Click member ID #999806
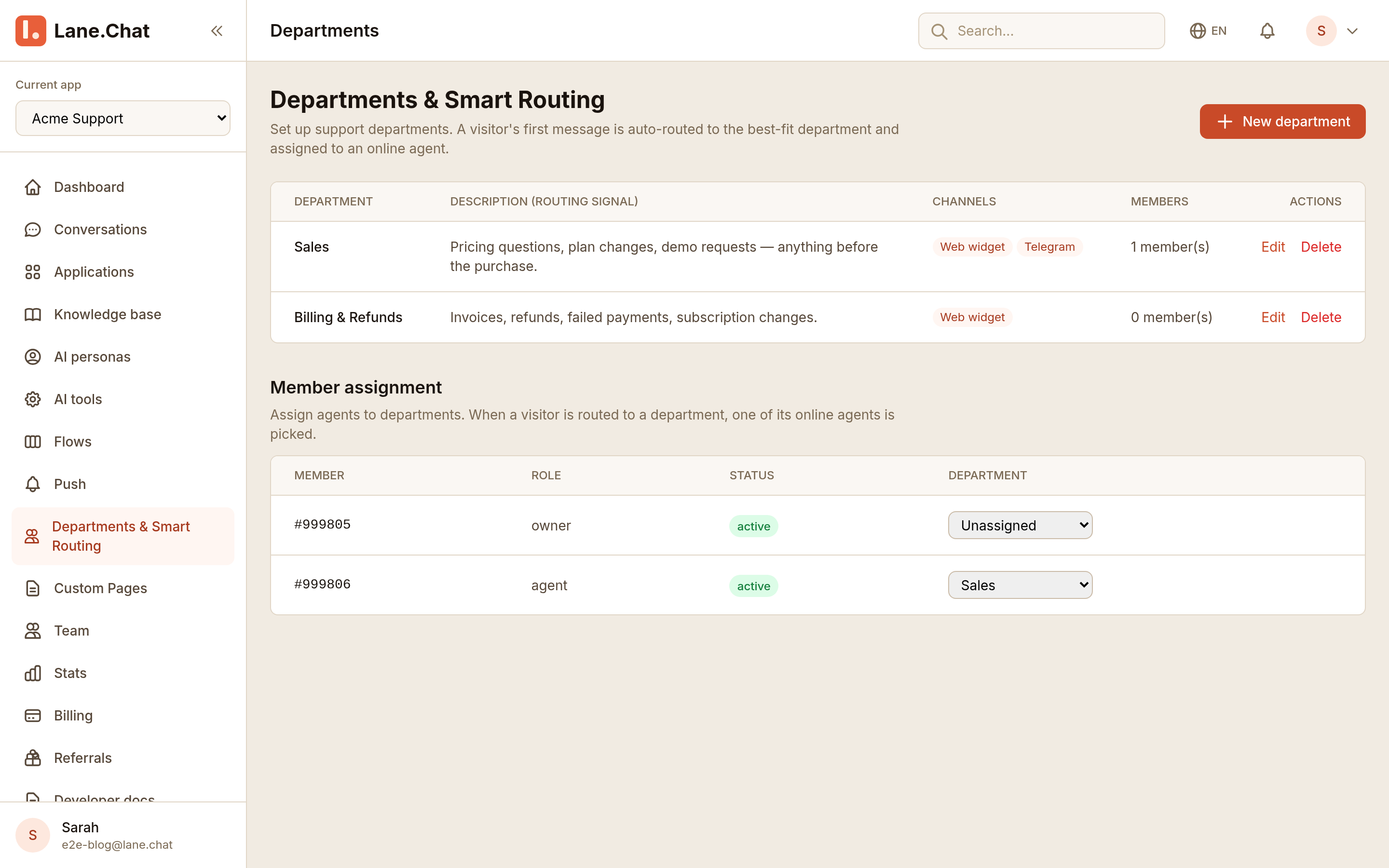1389x868 pixels. tap(322, 584)
